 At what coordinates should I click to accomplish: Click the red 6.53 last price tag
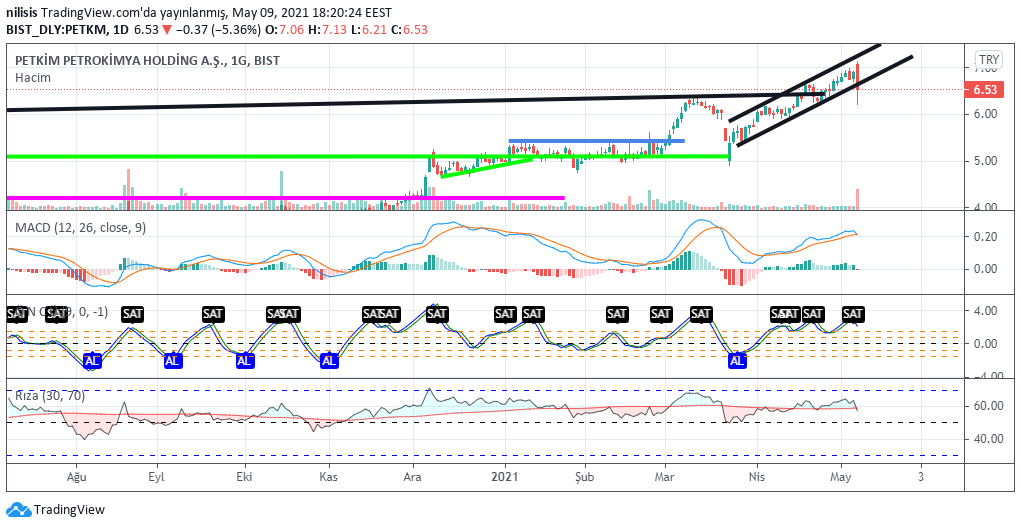[x=985, y=90]
